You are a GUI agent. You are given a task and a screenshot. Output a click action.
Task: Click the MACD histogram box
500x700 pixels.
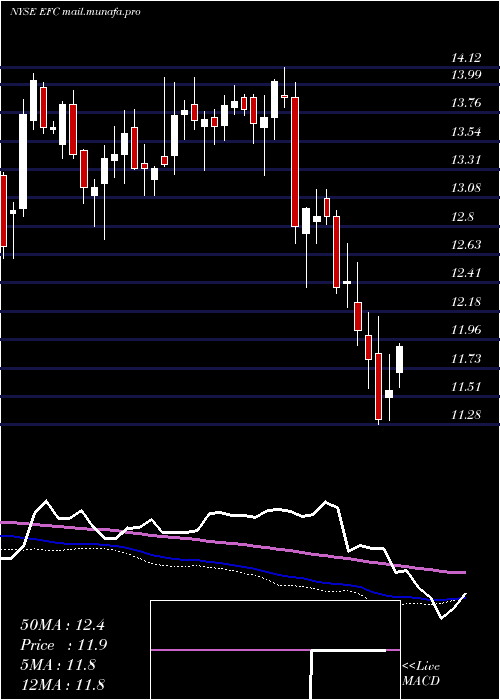pyautogui.click(x=275, y=650)
